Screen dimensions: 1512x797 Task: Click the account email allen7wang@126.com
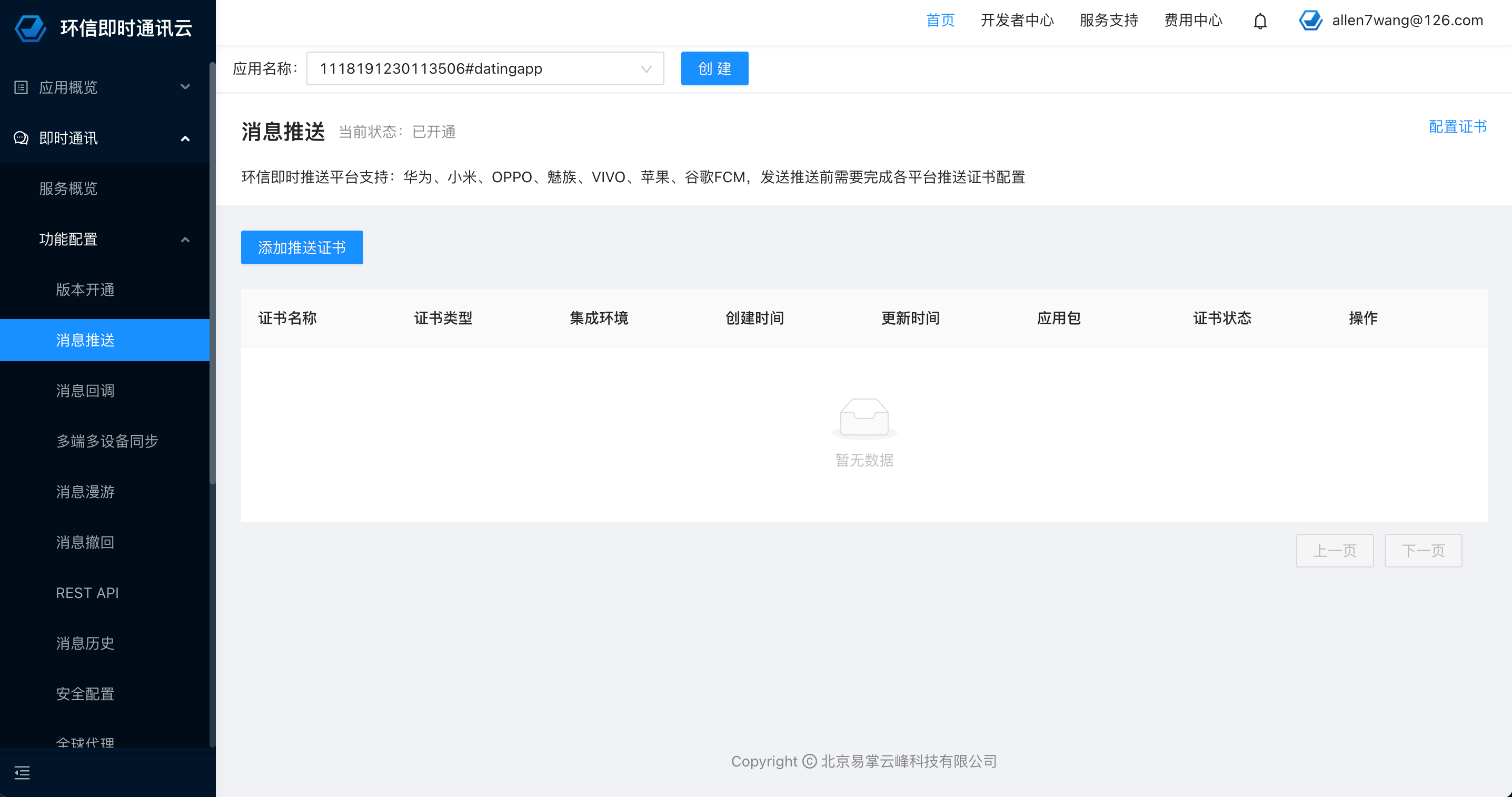pyautogui.click(x=1407, y=21)
